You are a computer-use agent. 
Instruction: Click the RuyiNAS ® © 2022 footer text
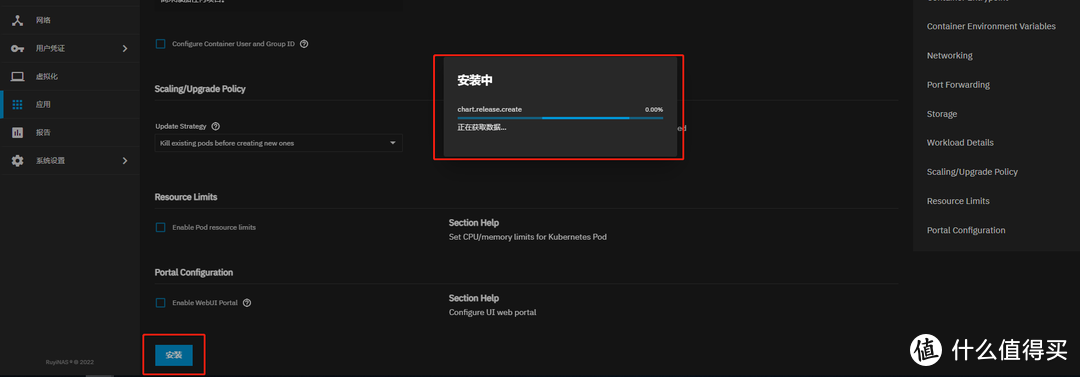coord(70,362)
